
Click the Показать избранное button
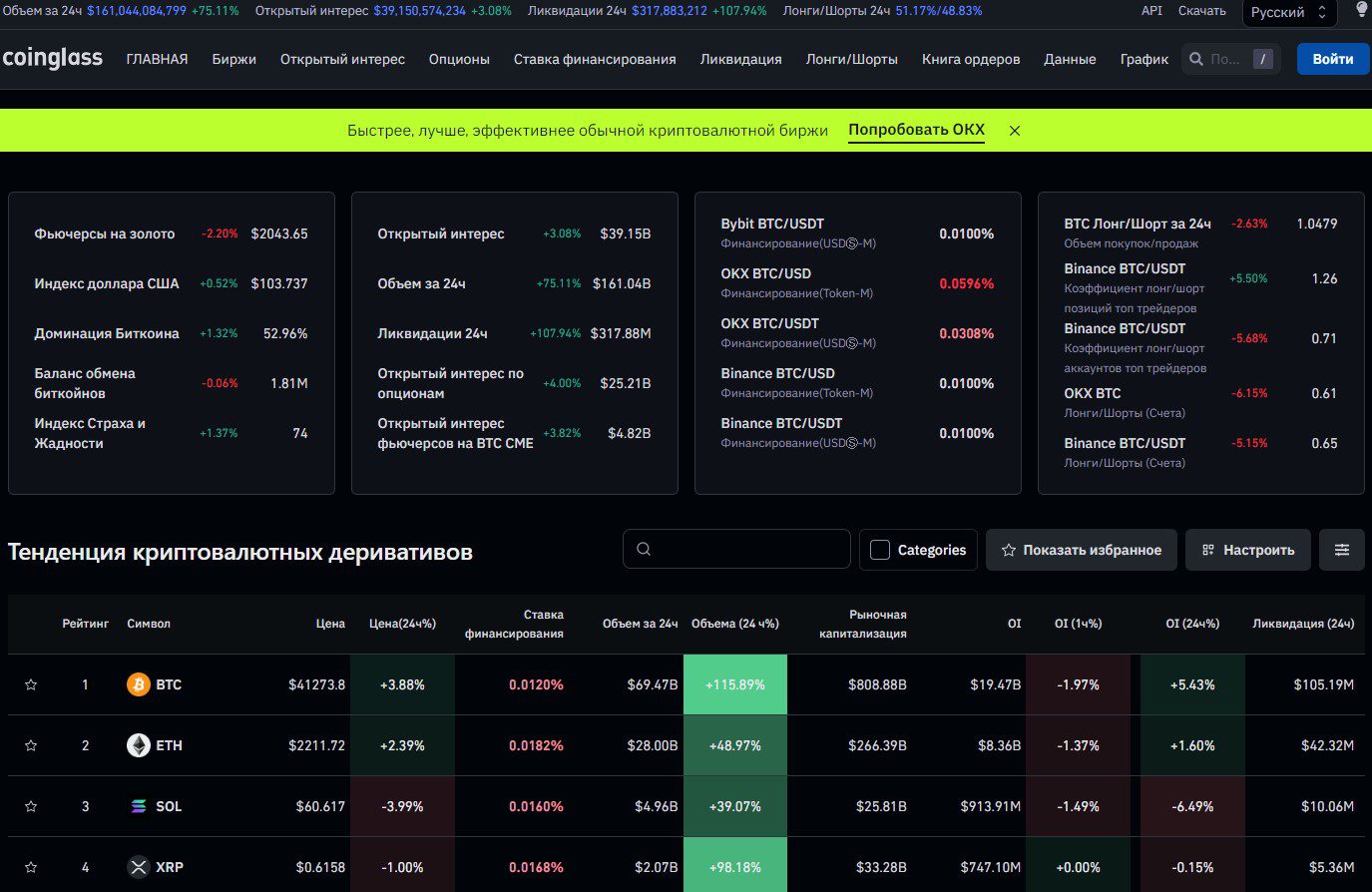point(1082,550)
